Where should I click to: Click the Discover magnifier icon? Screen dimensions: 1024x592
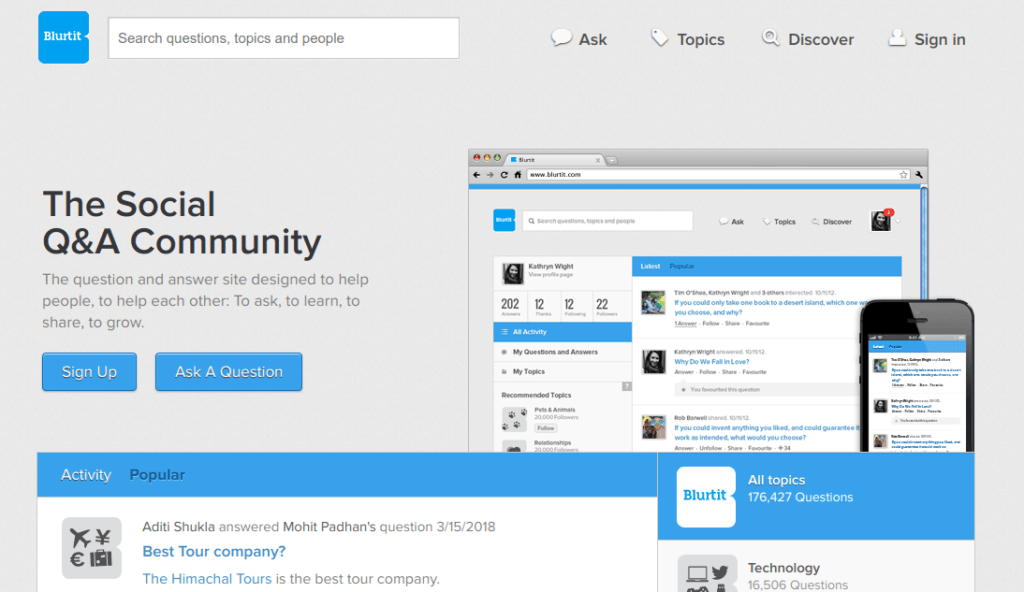[x=770, y=38]
